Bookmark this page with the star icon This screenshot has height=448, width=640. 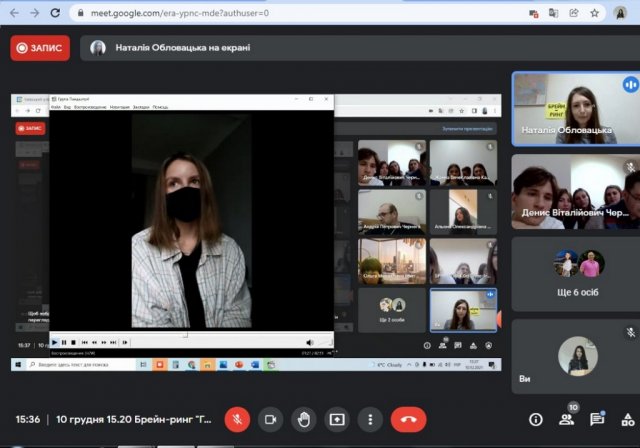tap(595, 13)
